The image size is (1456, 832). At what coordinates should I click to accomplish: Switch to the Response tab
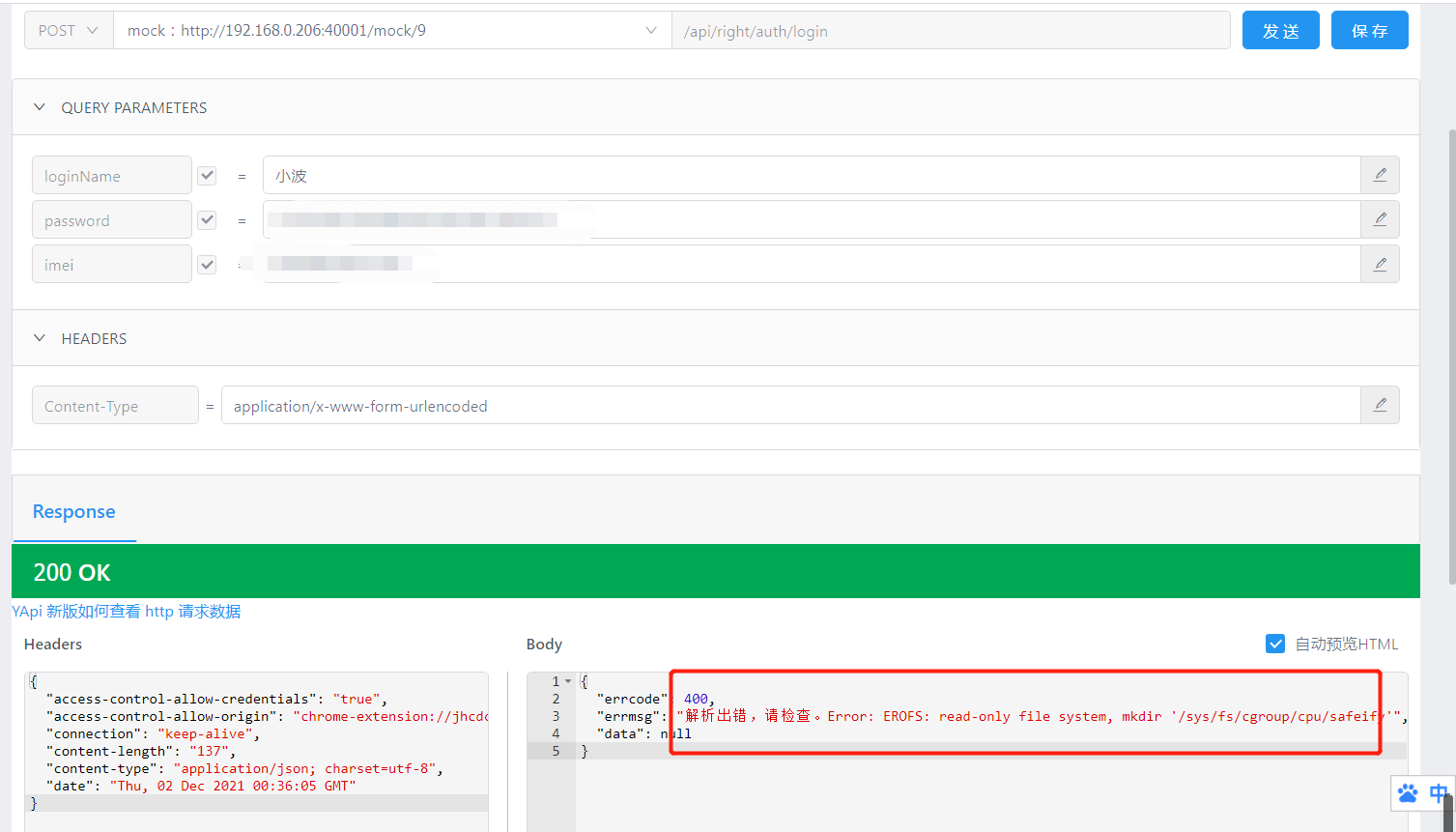[x=74, y=511]
